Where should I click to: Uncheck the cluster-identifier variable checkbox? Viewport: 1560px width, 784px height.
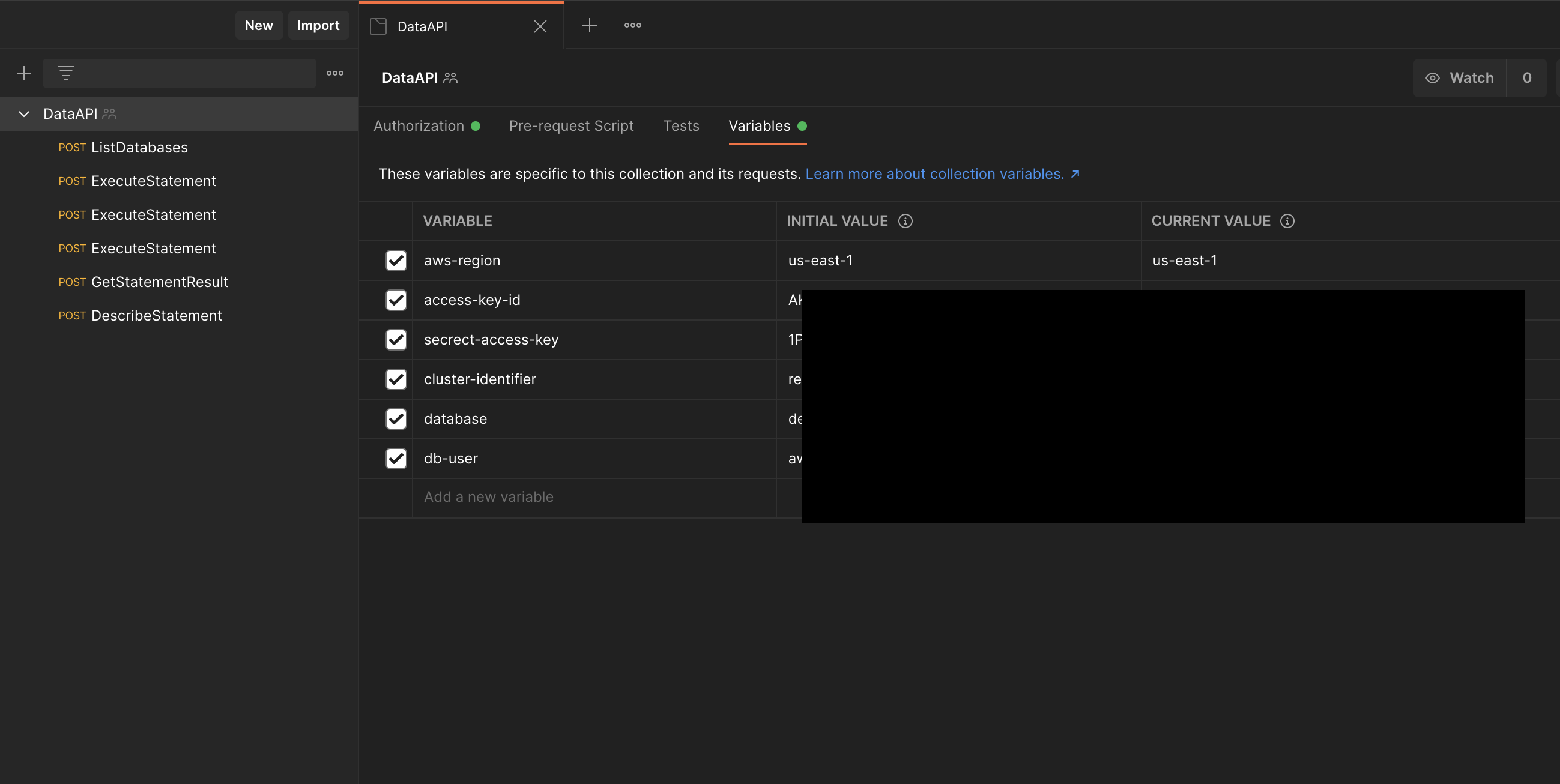click(396, 379)
